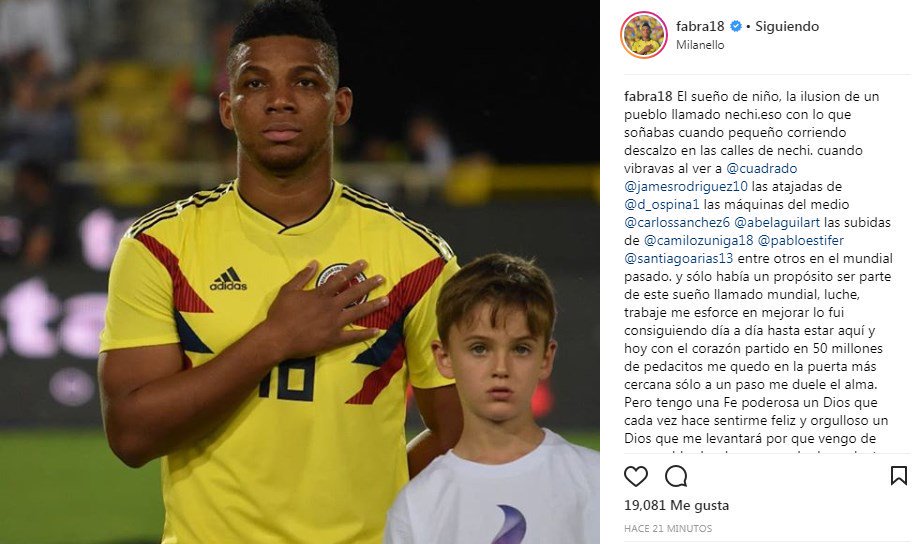The width and height of the screenshot is (917, 544).
Task: Visit the @carlossanchez6 profile mention
Action: click(x=677, y=223)
